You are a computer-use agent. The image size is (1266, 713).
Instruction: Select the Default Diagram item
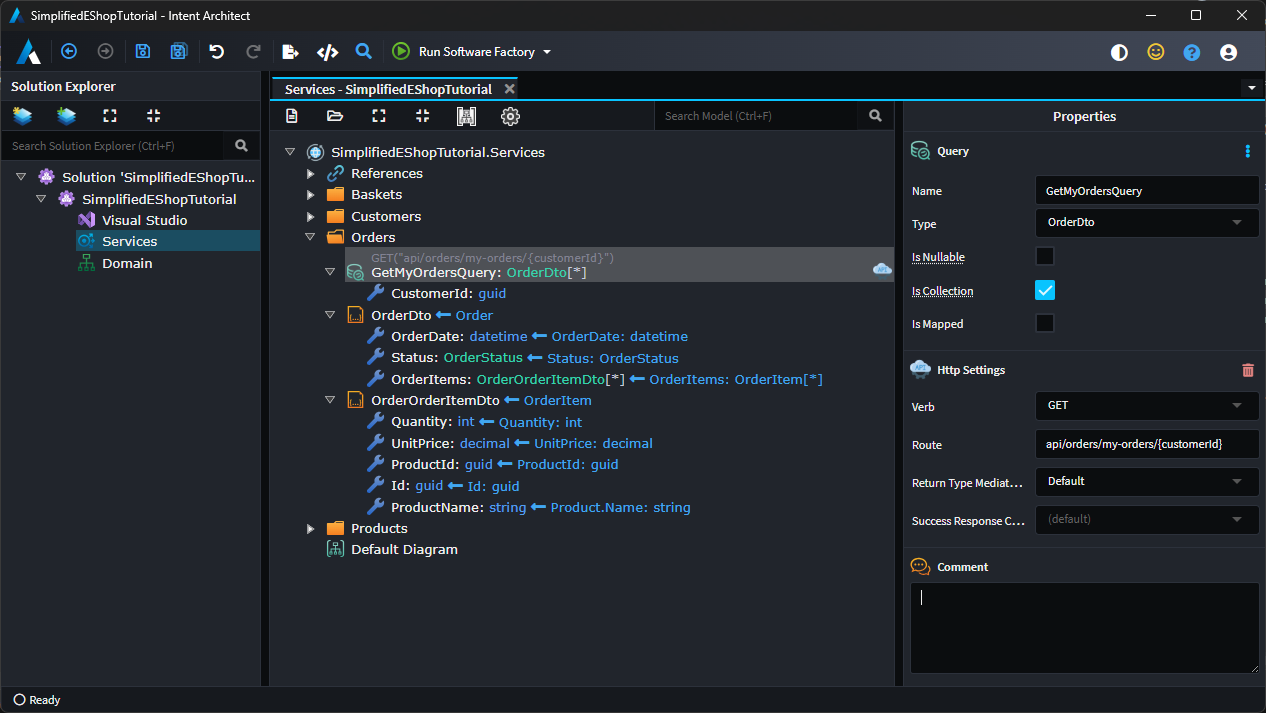pyautogui.click(x=404, y=549)
